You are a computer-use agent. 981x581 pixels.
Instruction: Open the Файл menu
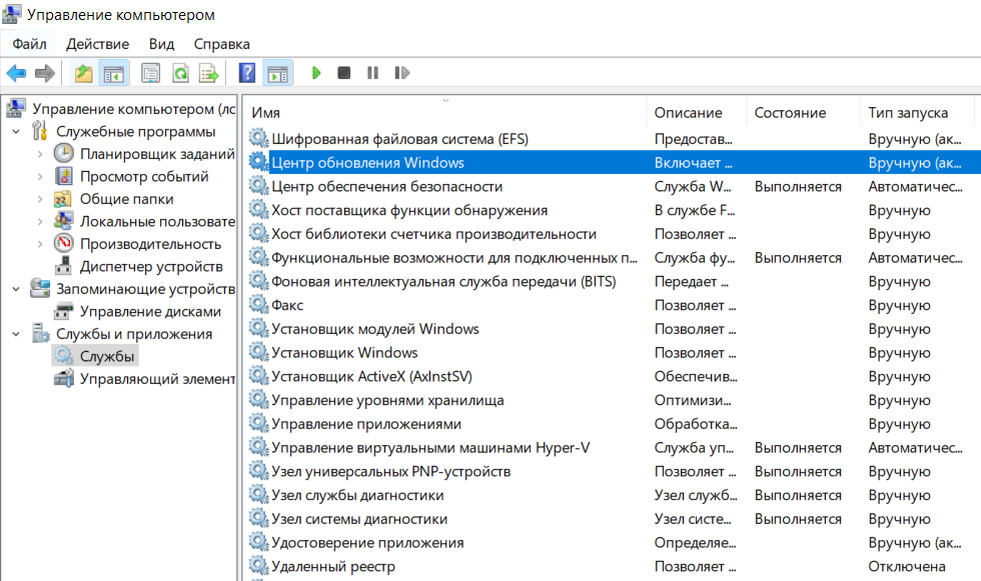click(29, 44)
